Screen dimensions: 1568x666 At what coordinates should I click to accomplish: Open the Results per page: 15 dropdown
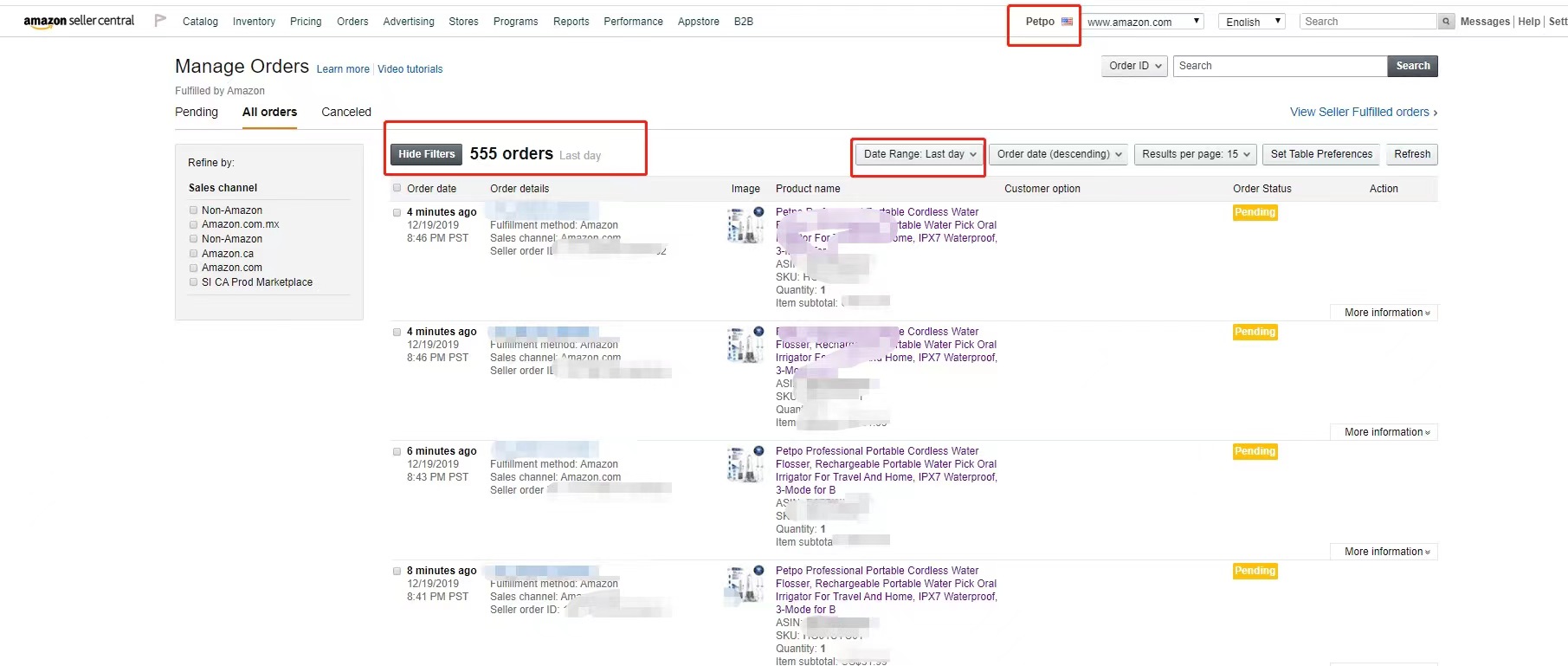(x=1196, y=154)
